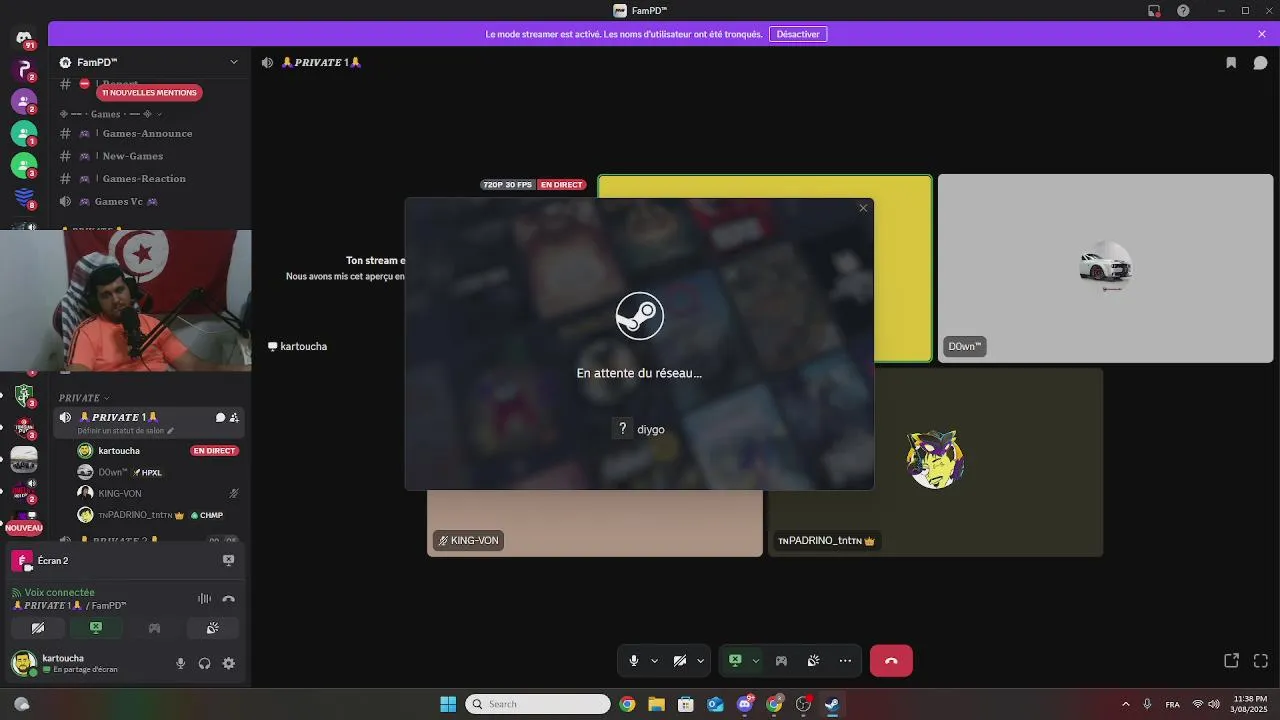Toggle camera in the call control bar
This screenshot has width=1280, height=720.
680,661
